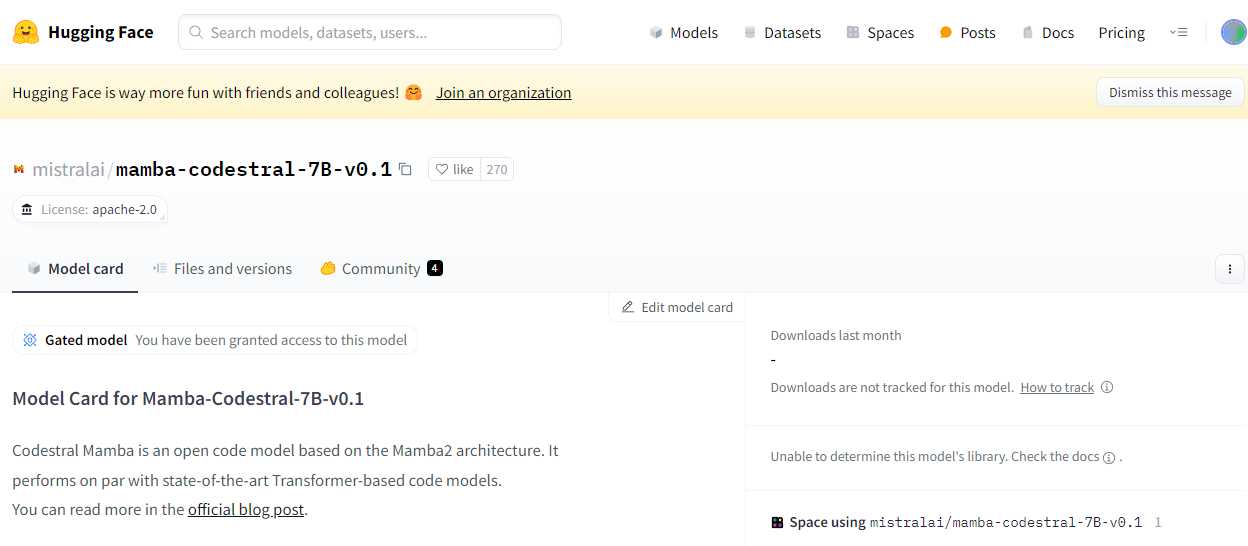Image resolution: width=1248 pixels, height=546 pixels.
Task: Click the mamba-codestral-7B-v0.1 model title
Action: coord(254,169)
